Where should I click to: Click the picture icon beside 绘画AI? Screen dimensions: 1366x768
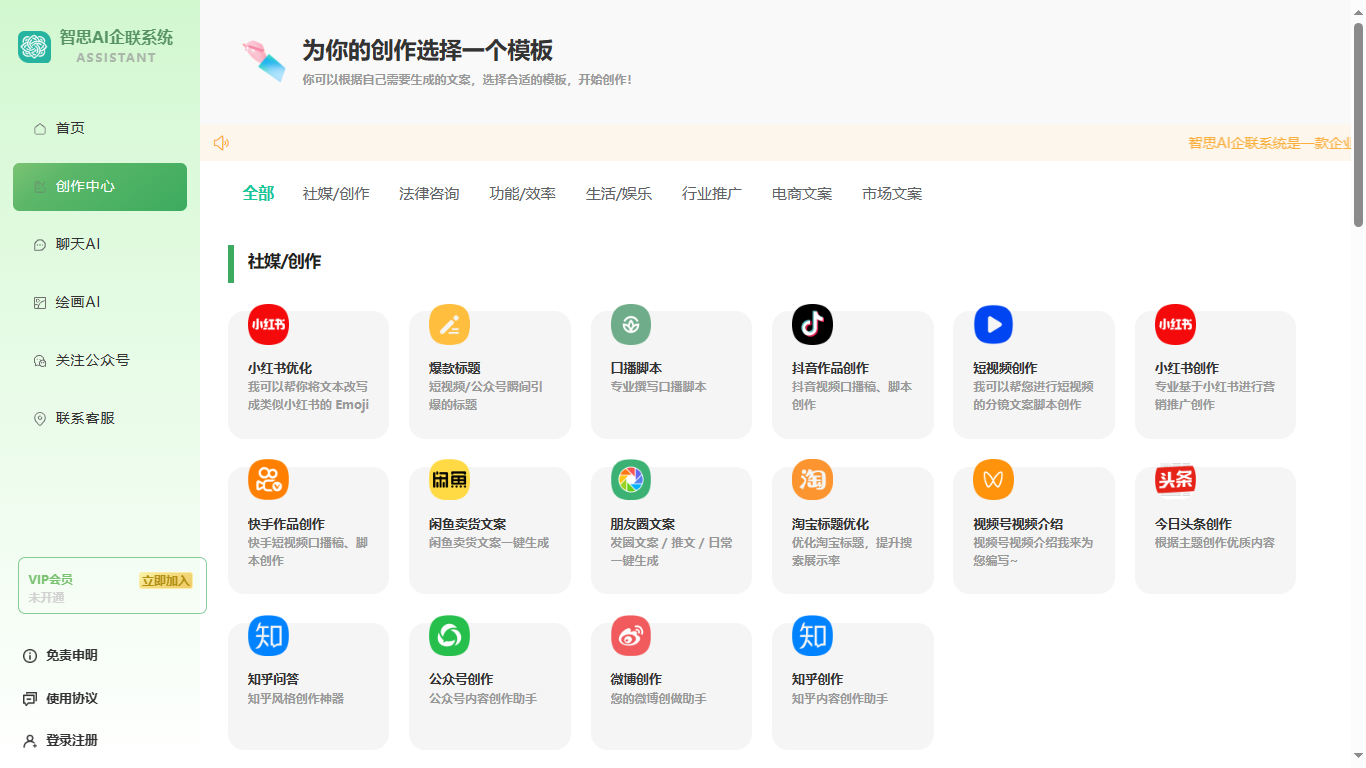40,303
